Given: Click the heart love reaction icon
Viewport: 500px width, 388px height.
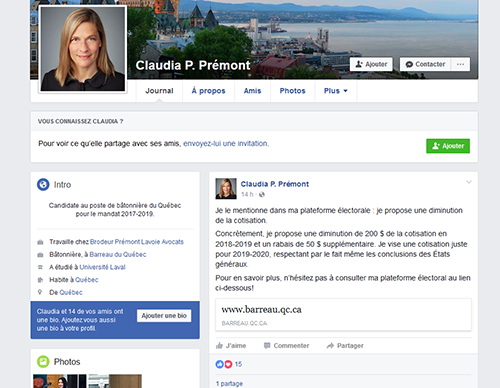Looking at the screenshot, I should [228, 364].
